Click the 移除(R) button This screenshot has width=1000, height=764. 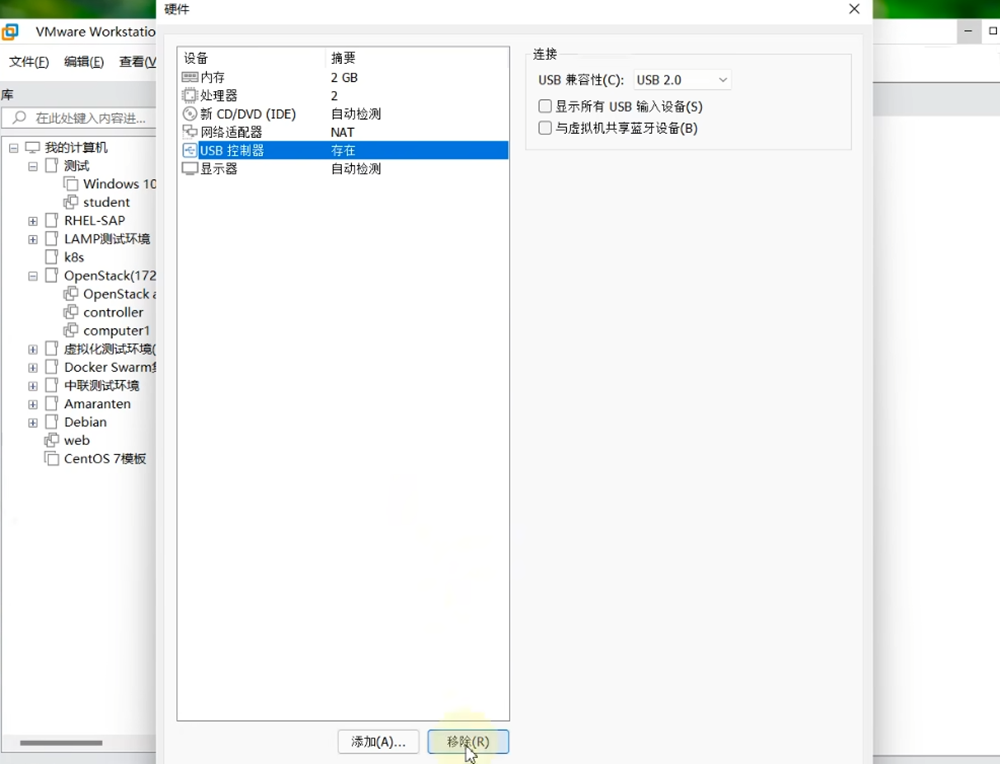(x=468, y=742)
